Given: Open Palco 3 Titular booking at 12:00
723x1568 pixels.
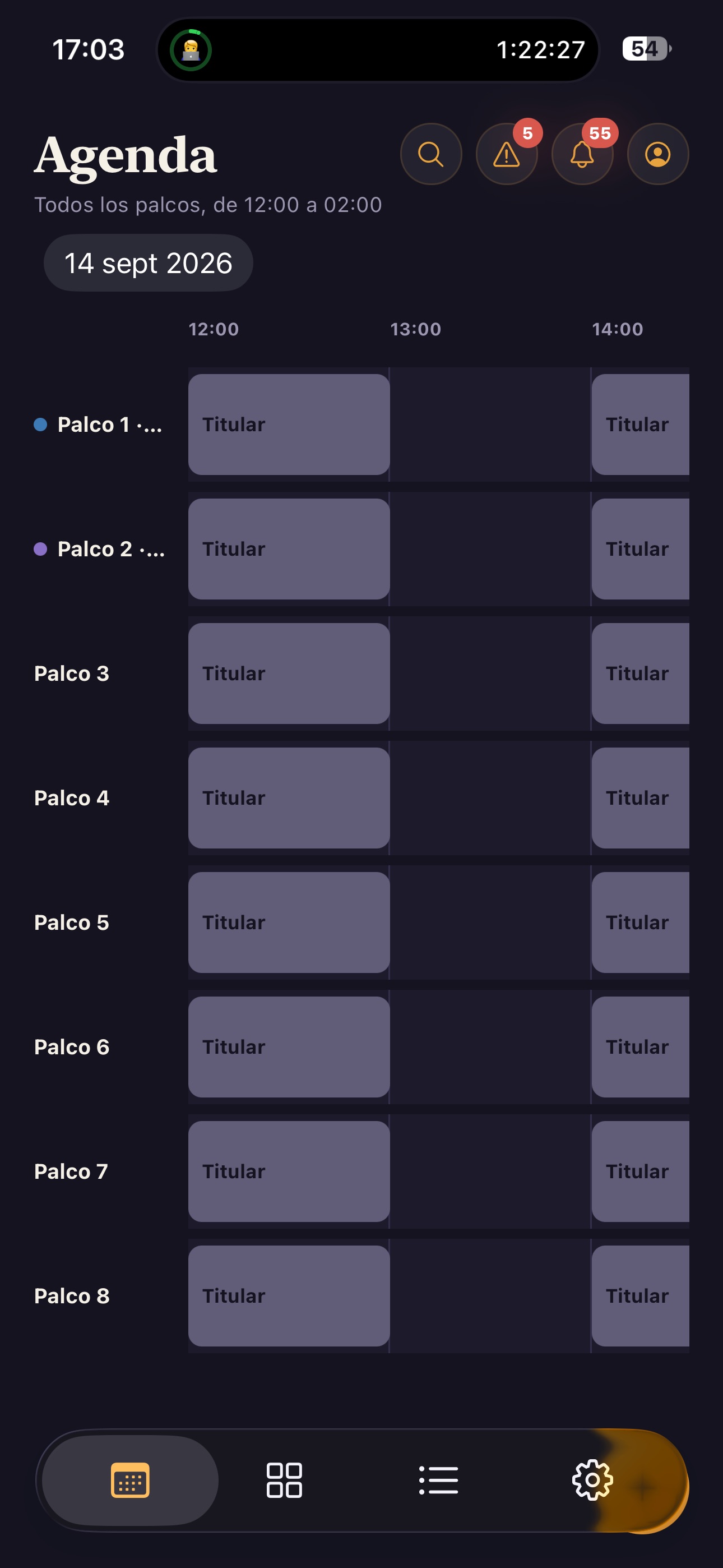Looking at the screenshot, I should click(x=289, y=673).
